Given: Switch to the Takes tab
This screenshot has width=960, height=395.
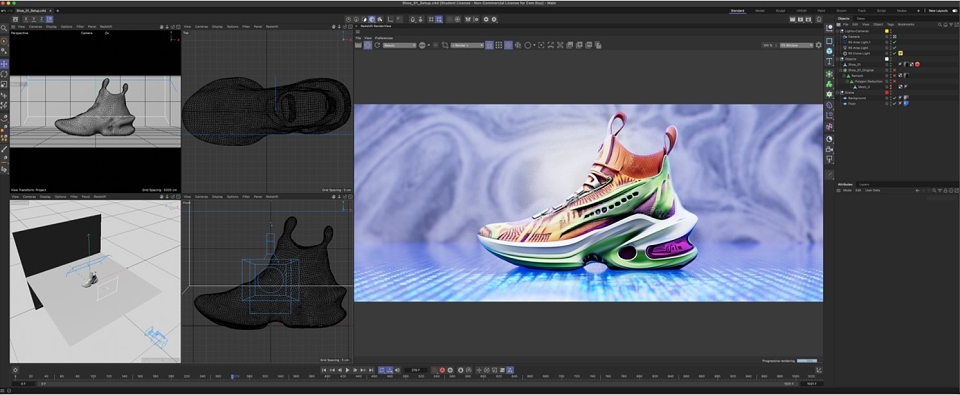Looking at the screenshot, I should [x=860, y=18].
